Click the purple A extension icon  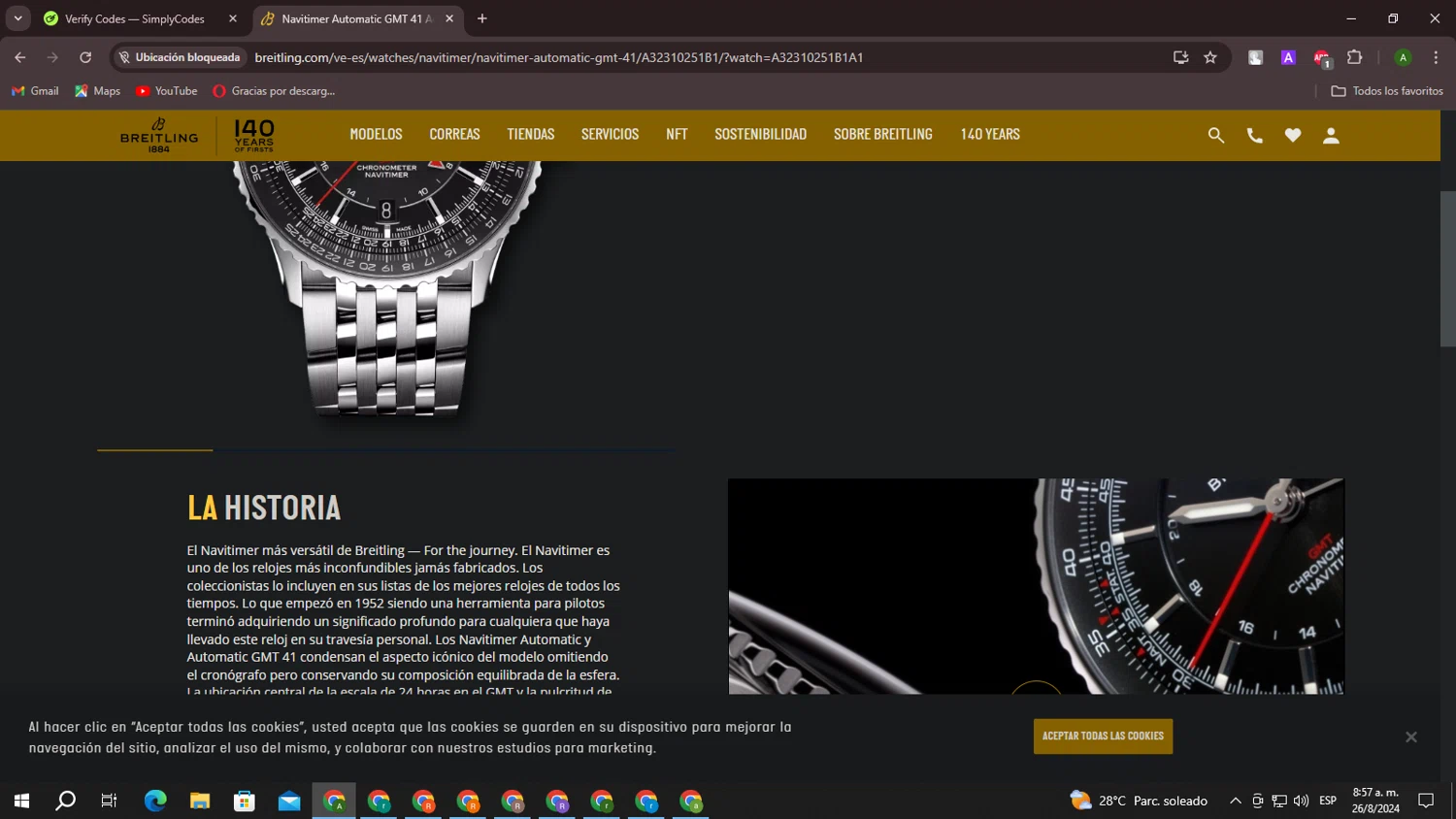pyautogui.click(x=1288, y=57)
